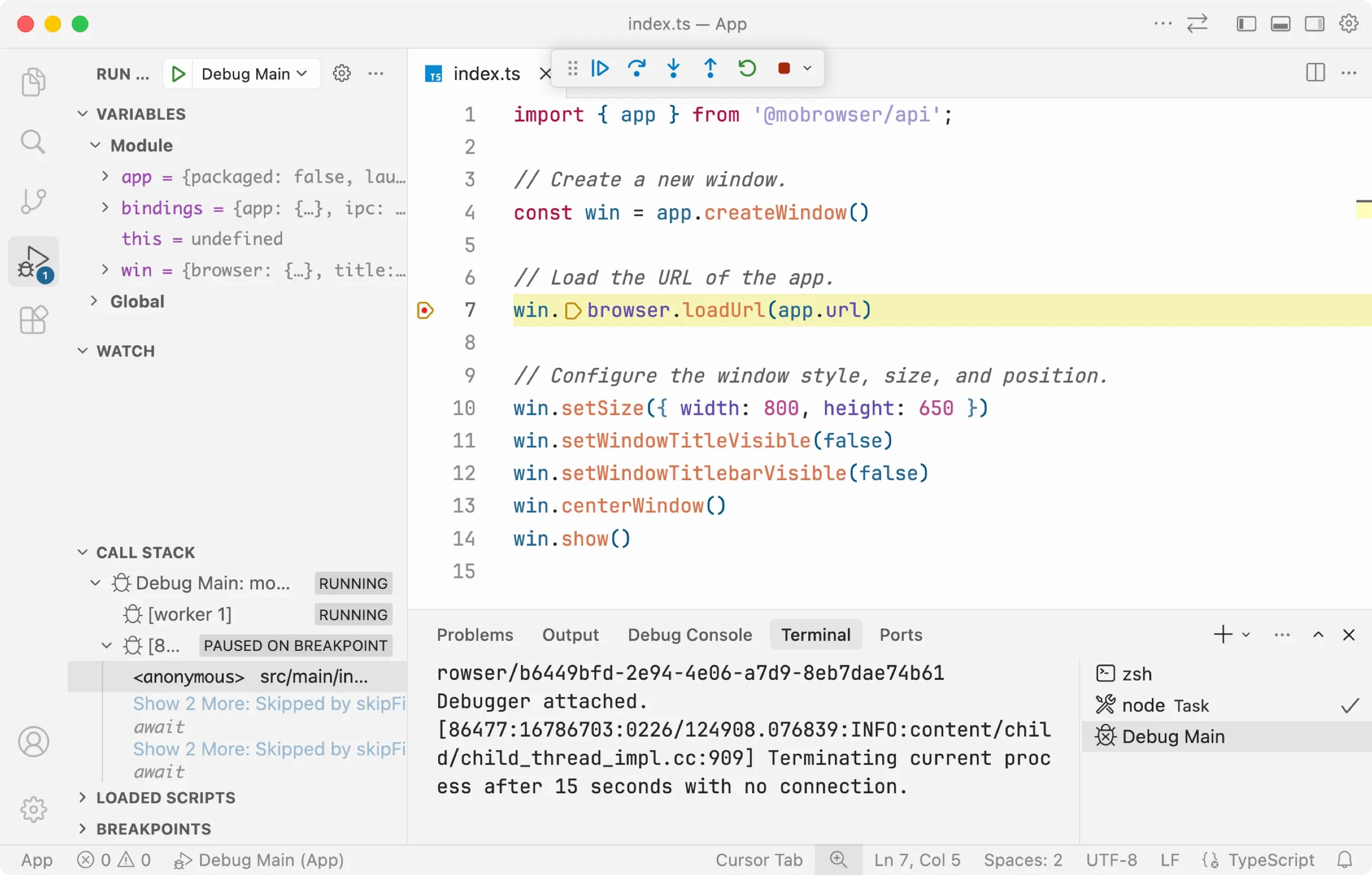Toggle the breakpoint on line 7
Viewport: 1372px width, 875px height.
tap(425, 310)
